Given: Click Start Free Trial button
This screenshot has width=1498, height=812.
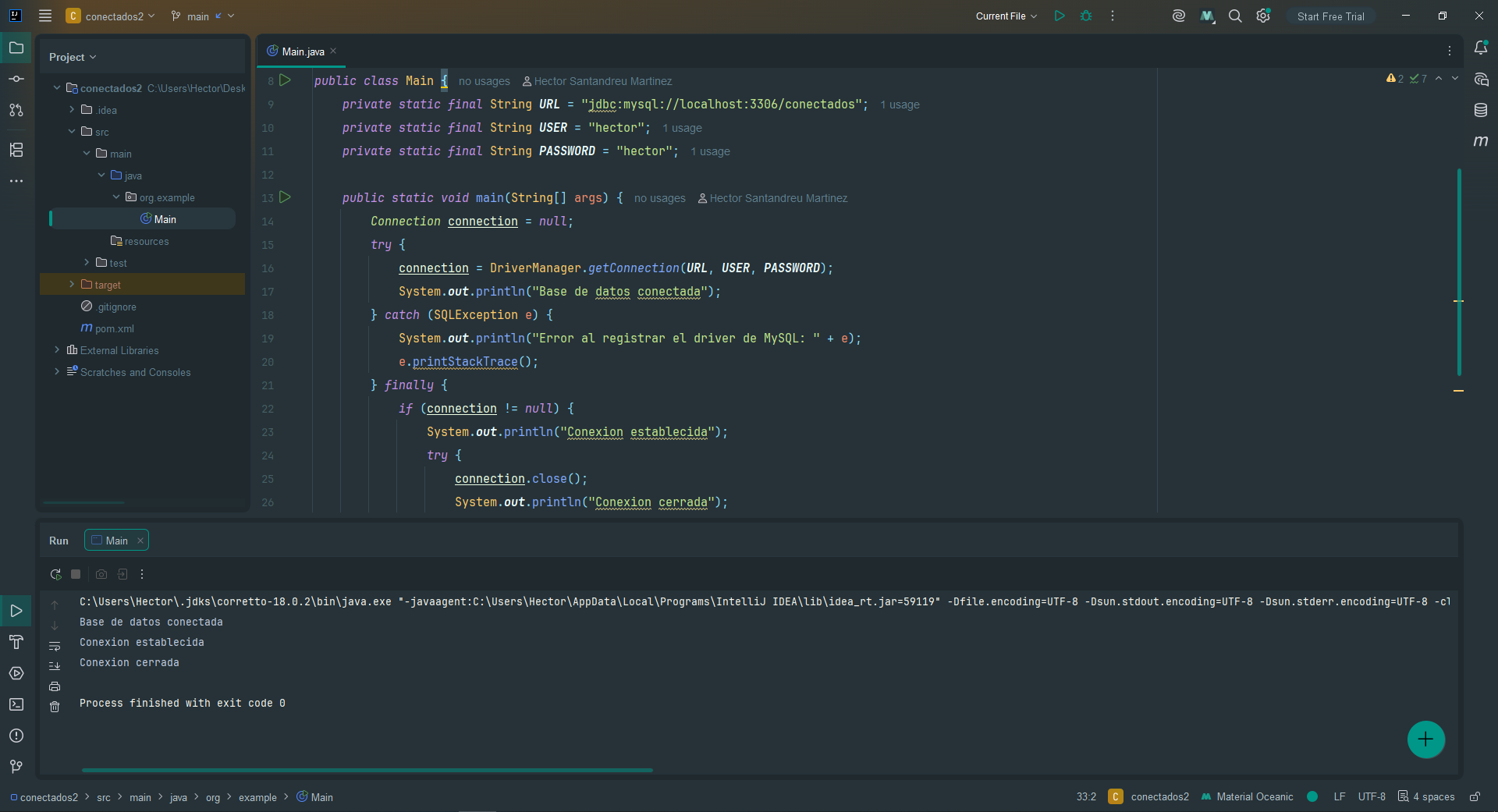Looking at the screenshot, I should click(1331, 16).
